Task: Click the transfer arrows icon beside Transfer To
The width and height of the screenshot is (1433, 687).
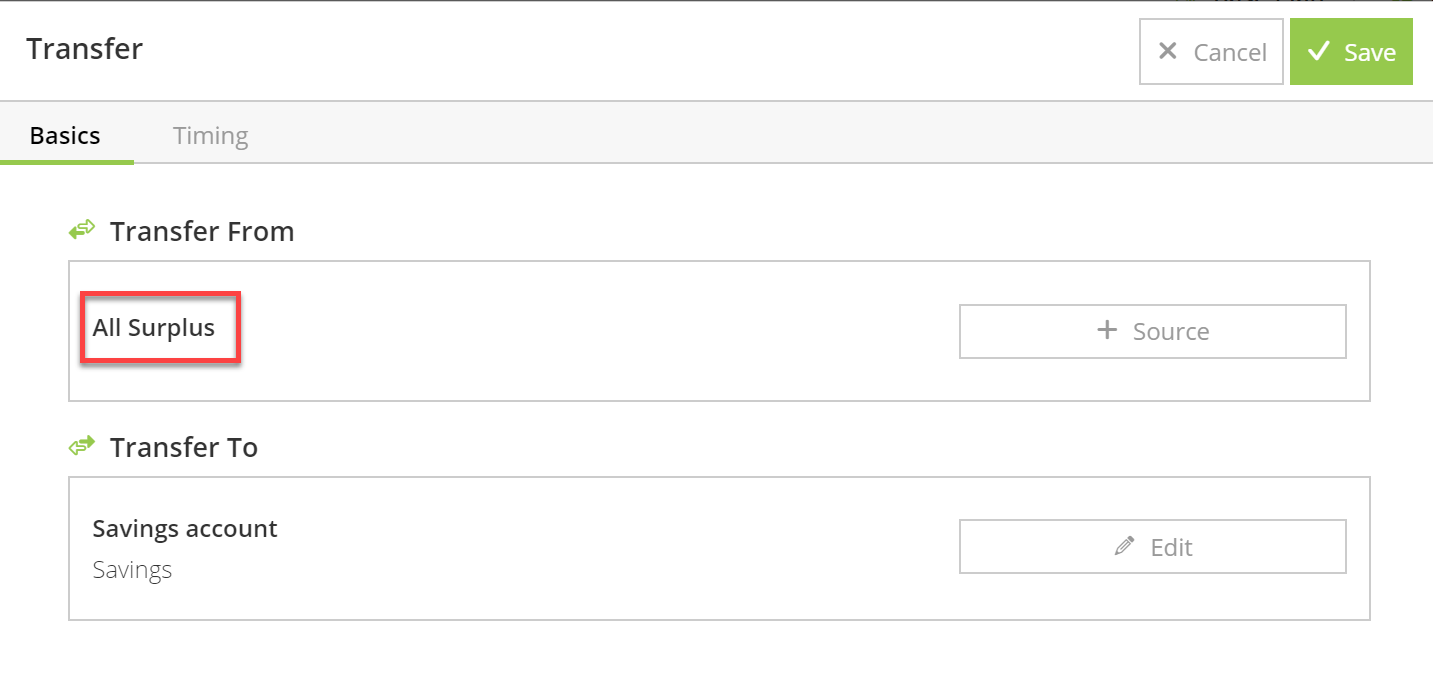Action: [81, 446]
